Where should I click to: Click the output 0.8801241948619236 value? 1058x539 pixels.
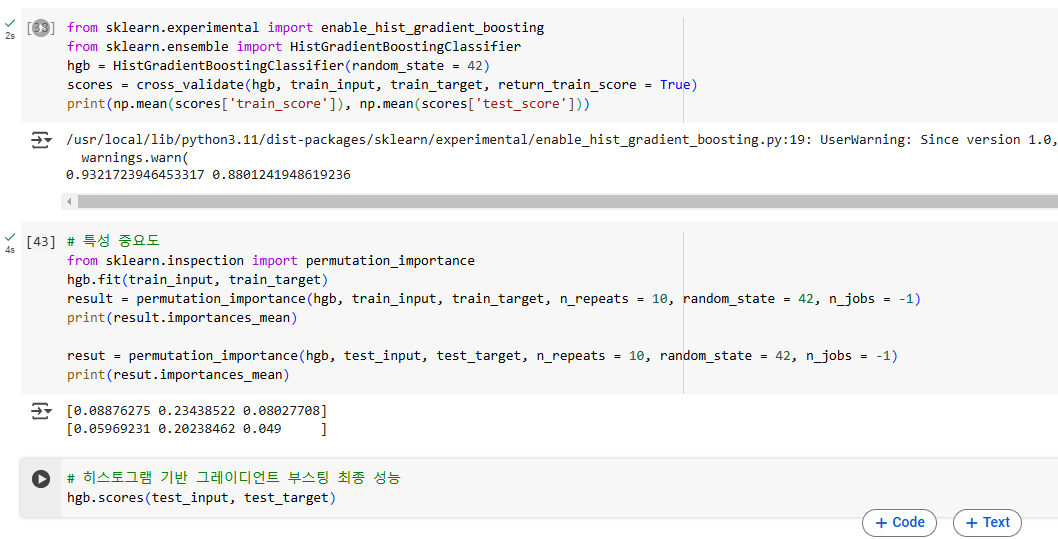(x=281, y=175)
